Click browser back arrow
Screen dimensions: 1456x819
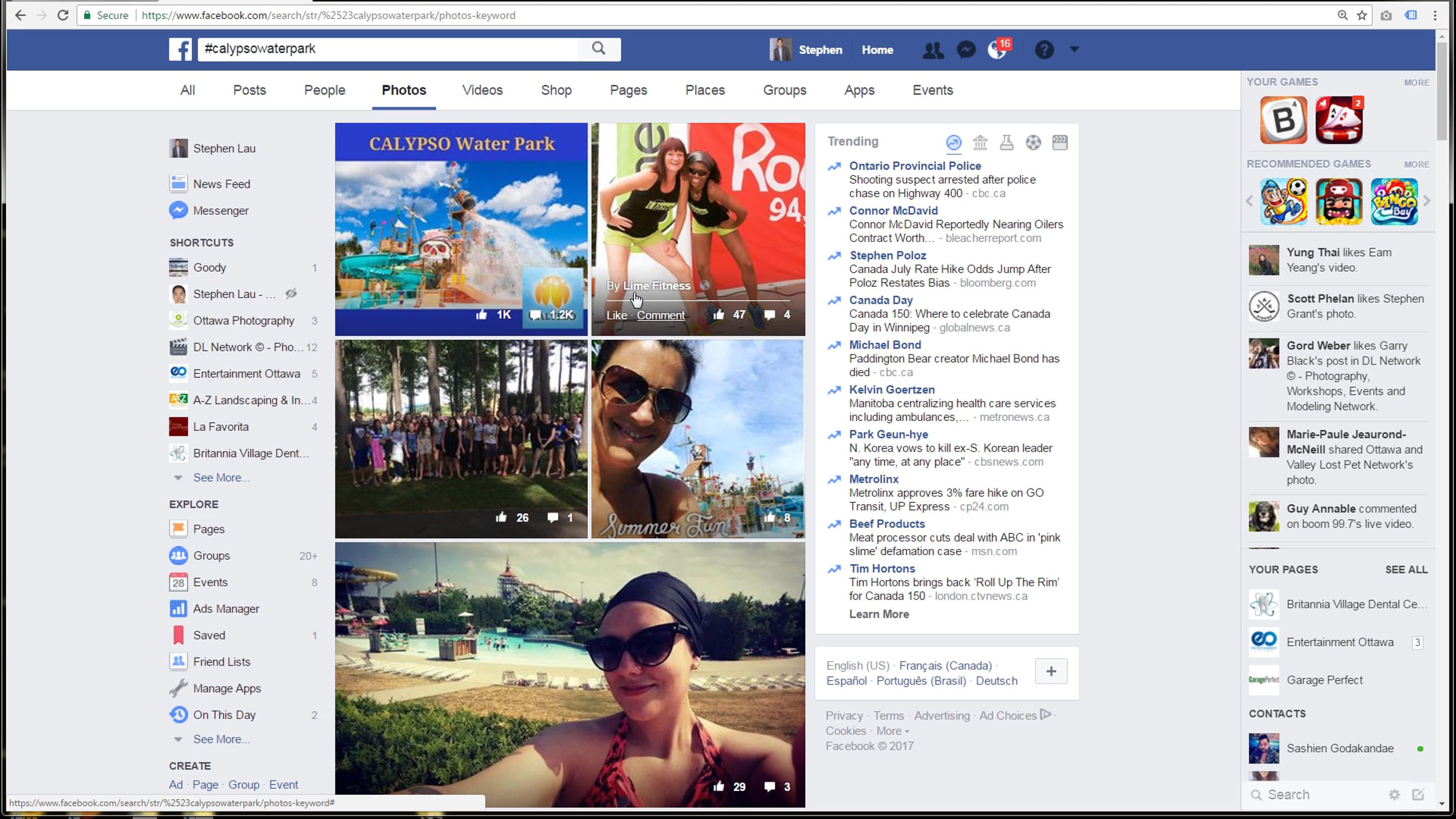(20, 15)
